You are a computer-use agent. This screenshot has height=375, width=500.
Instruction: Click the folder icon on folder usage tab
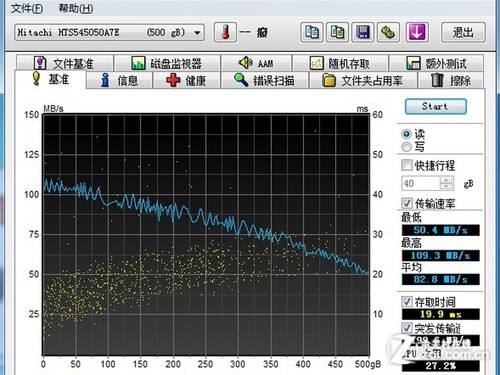pos(329,80)
